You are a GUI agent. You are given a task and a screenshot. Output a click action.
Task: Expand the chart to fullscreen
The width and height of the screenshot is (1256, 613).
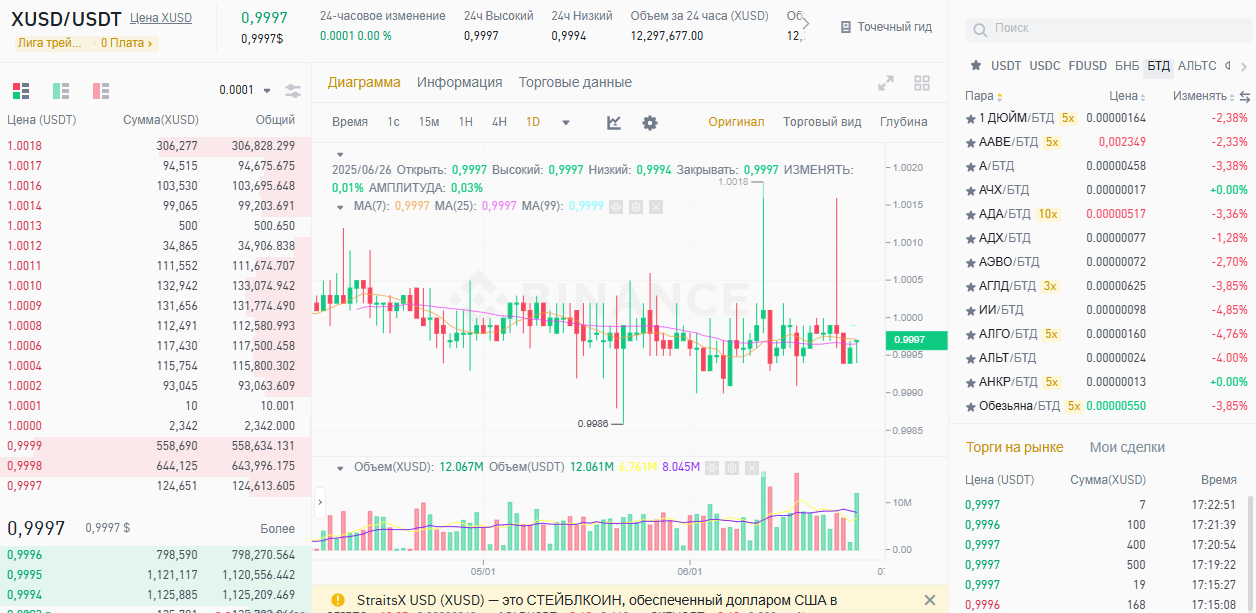coord(885,83)
